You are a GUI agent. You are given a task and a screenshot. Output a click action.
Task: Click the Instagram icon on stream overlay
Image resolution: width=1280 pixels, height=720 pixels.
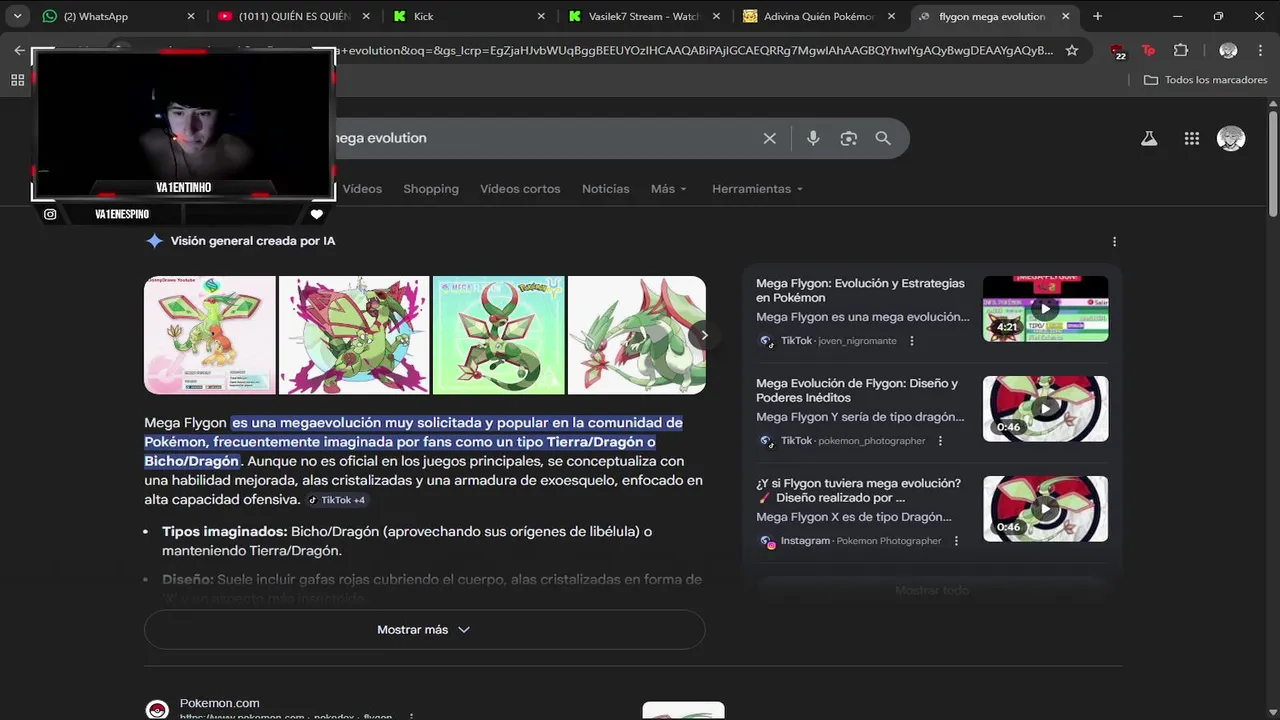pos(50,214)
